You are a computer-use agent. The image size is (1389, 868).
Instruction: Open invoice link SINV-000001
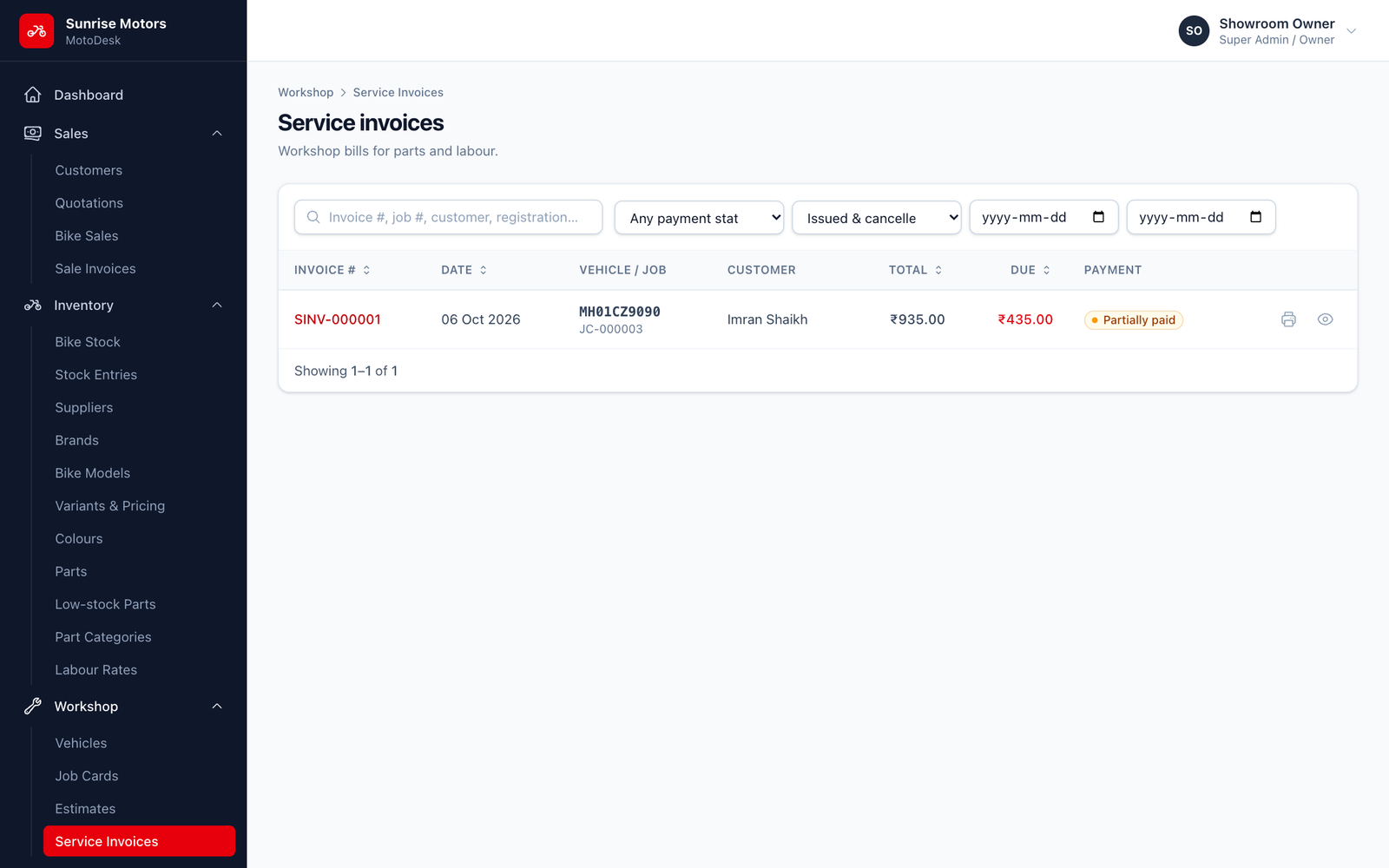338,319
